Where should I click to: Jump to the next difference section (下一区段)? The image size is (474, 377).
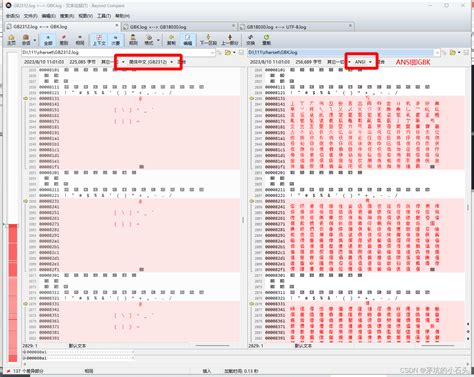coord(208,40)
